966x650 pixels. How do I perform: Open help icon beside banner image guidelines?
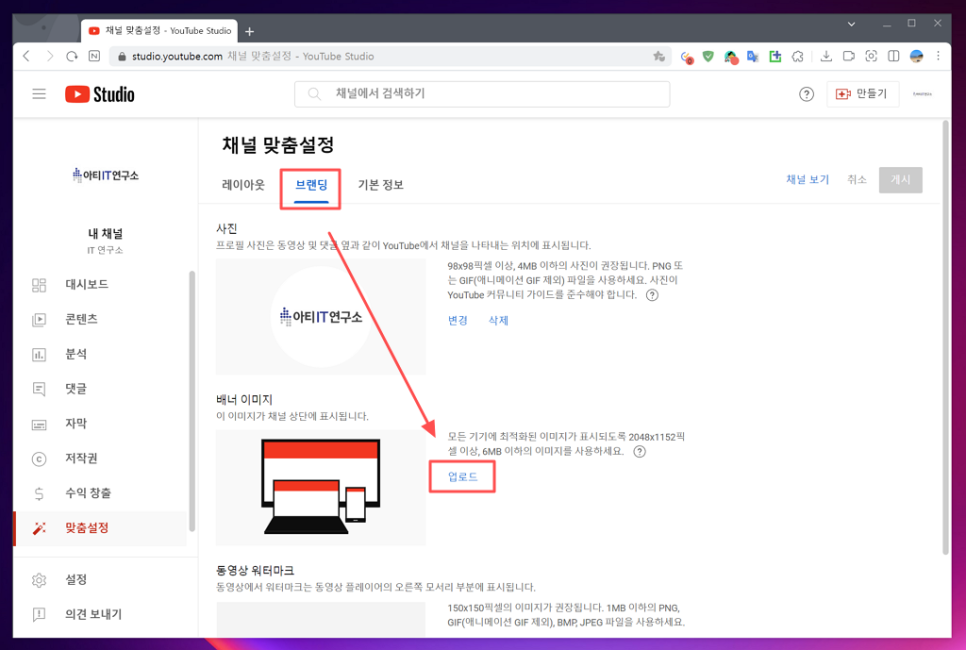pyautogui.click(x=639, y=452)
